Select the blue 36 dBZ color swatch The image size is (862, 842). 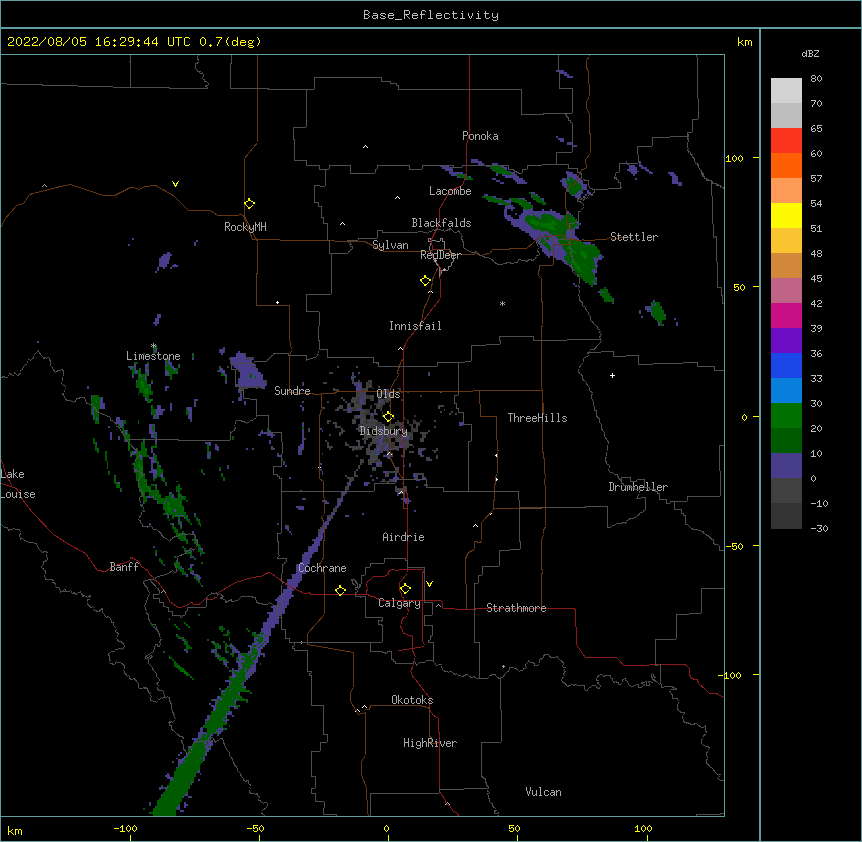[x=786, y=365]
